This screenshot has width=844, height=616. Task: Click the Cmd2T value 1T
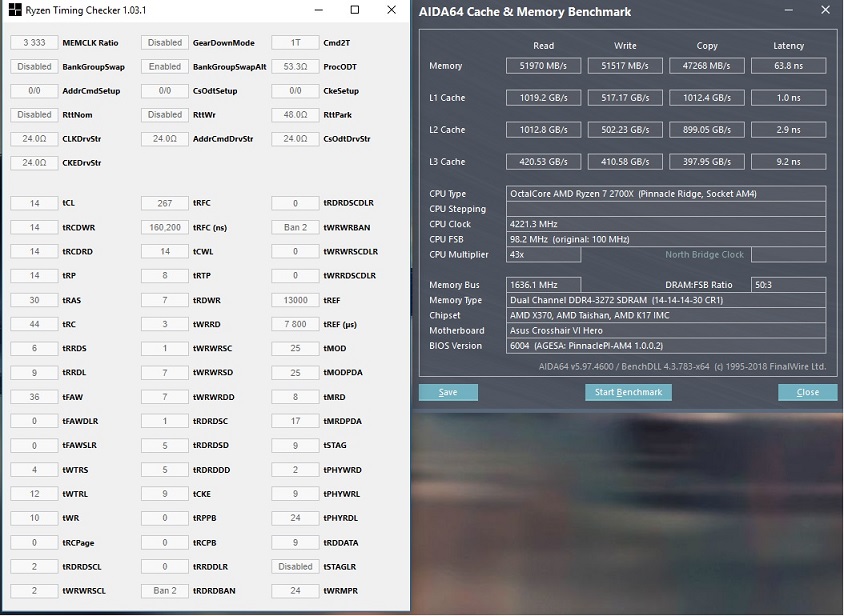[295, 43]
